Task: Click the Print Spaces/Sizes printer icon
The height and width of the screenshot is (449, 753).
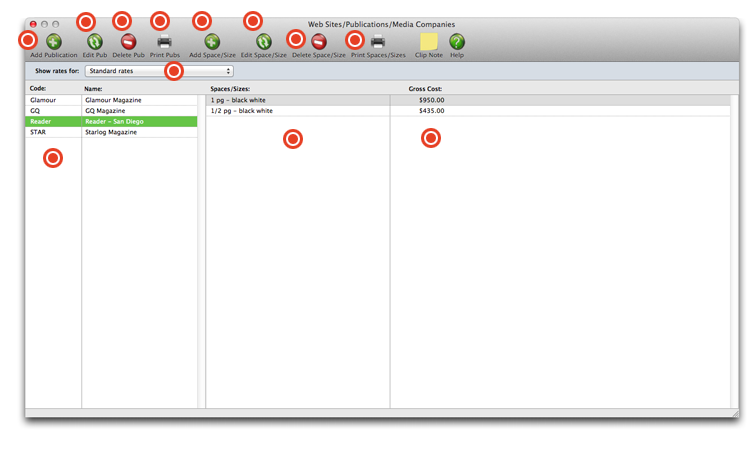Action: 378,42
